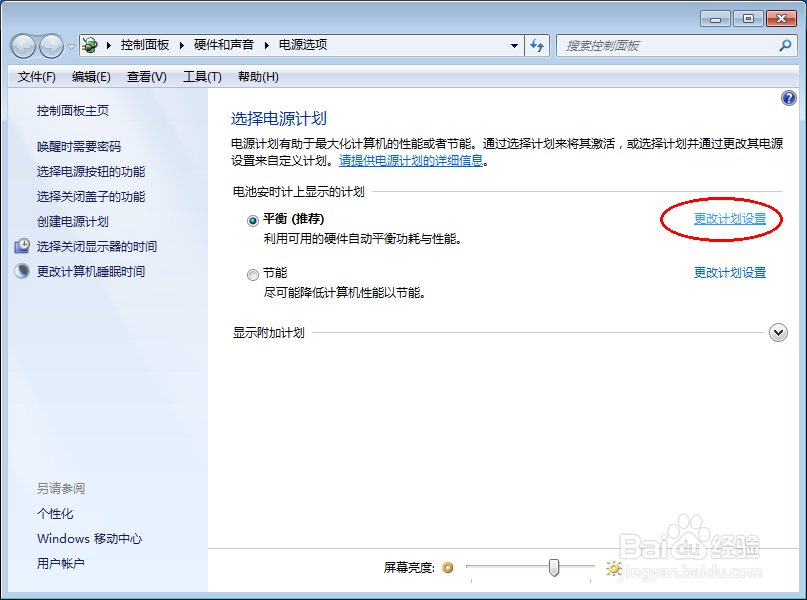Click 更改计划设置 for 平衡 plan
Screen dimensions: 807x600
coord(730,219)
